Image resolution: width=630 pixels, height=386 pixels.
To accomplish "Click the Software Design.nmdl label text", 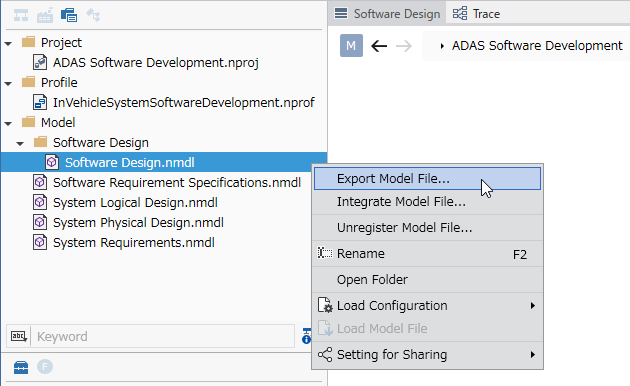I will tap(130, 162).
